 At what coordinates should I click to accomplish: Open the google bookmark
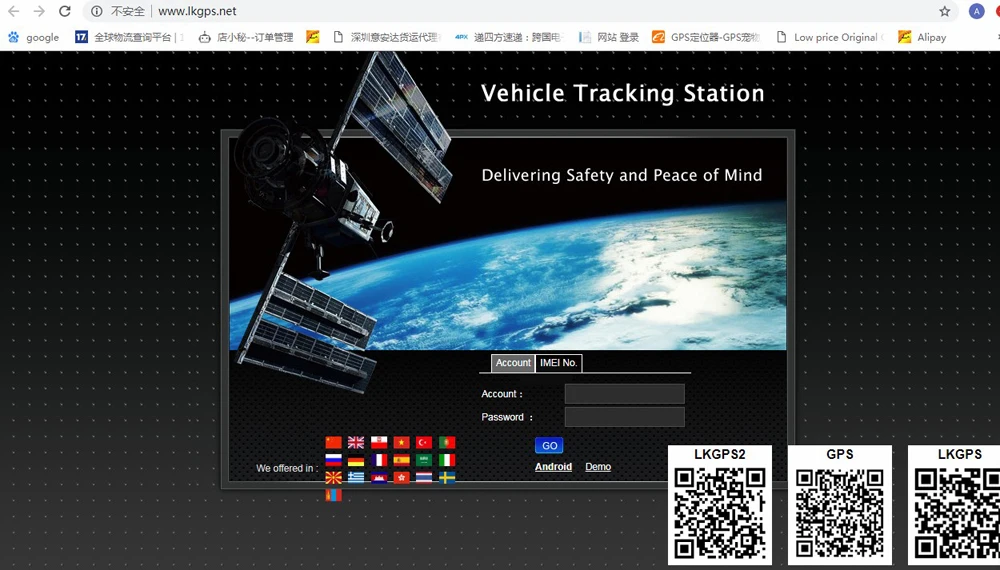(33, 37)
